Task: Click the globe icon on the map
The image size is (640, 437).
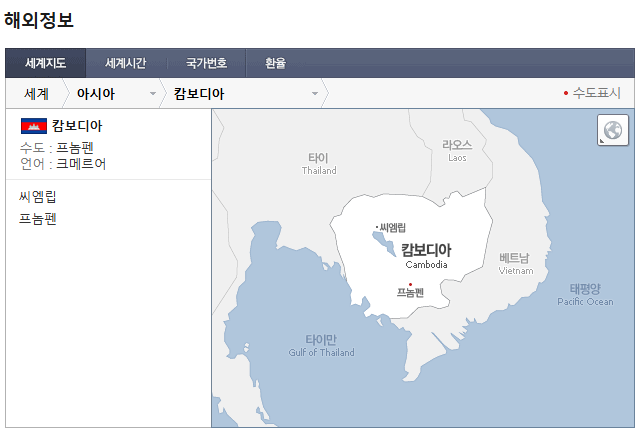Action: point(613,130)
